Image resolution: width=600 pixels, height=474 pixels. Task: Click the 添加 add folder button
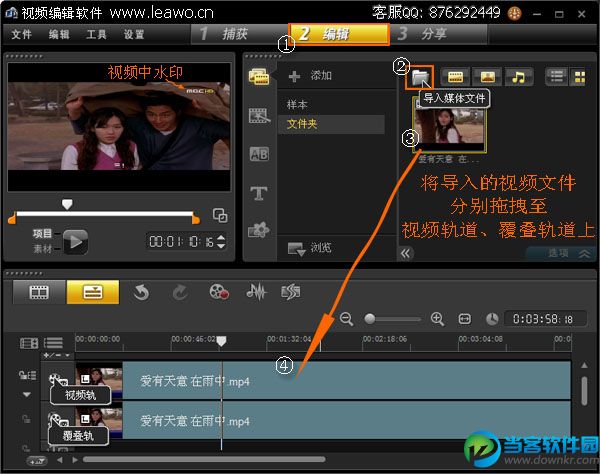pyautogui.click(x=311, y=76)
